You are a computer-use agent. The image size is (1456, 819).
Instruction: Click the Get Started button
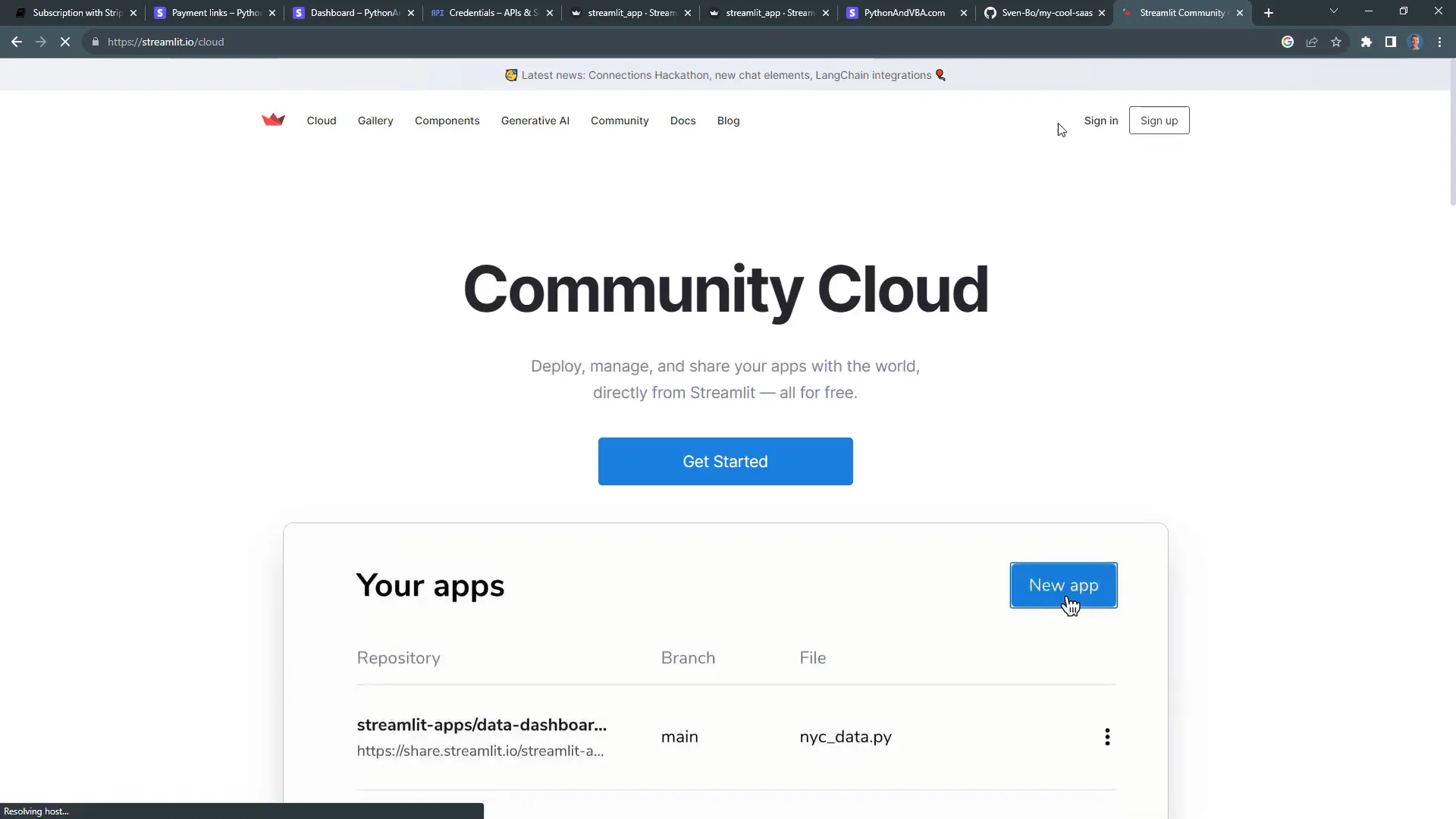[725, 461]
